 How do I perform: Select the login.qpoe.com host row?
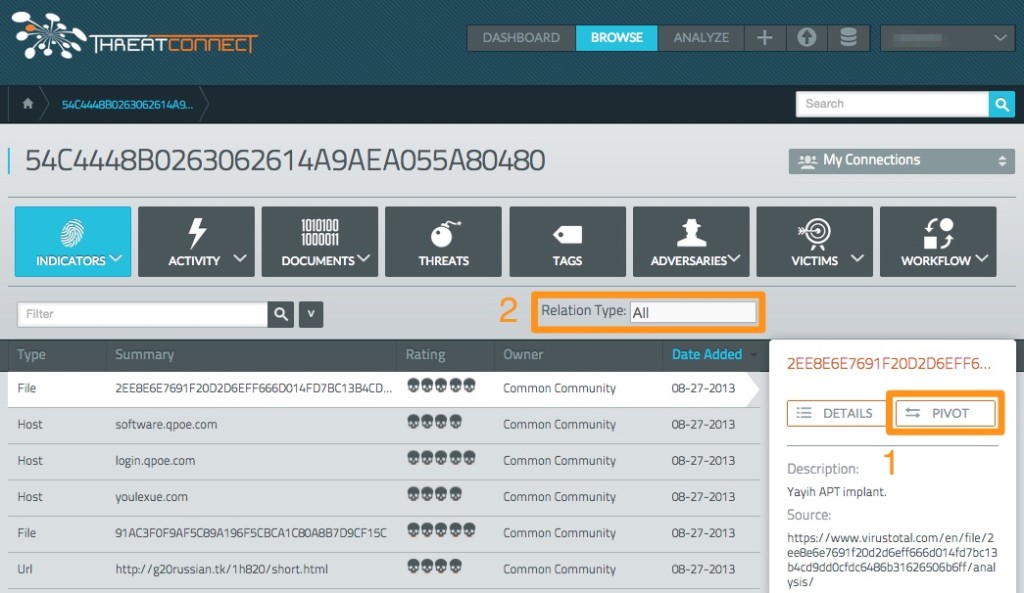[383, 460]
